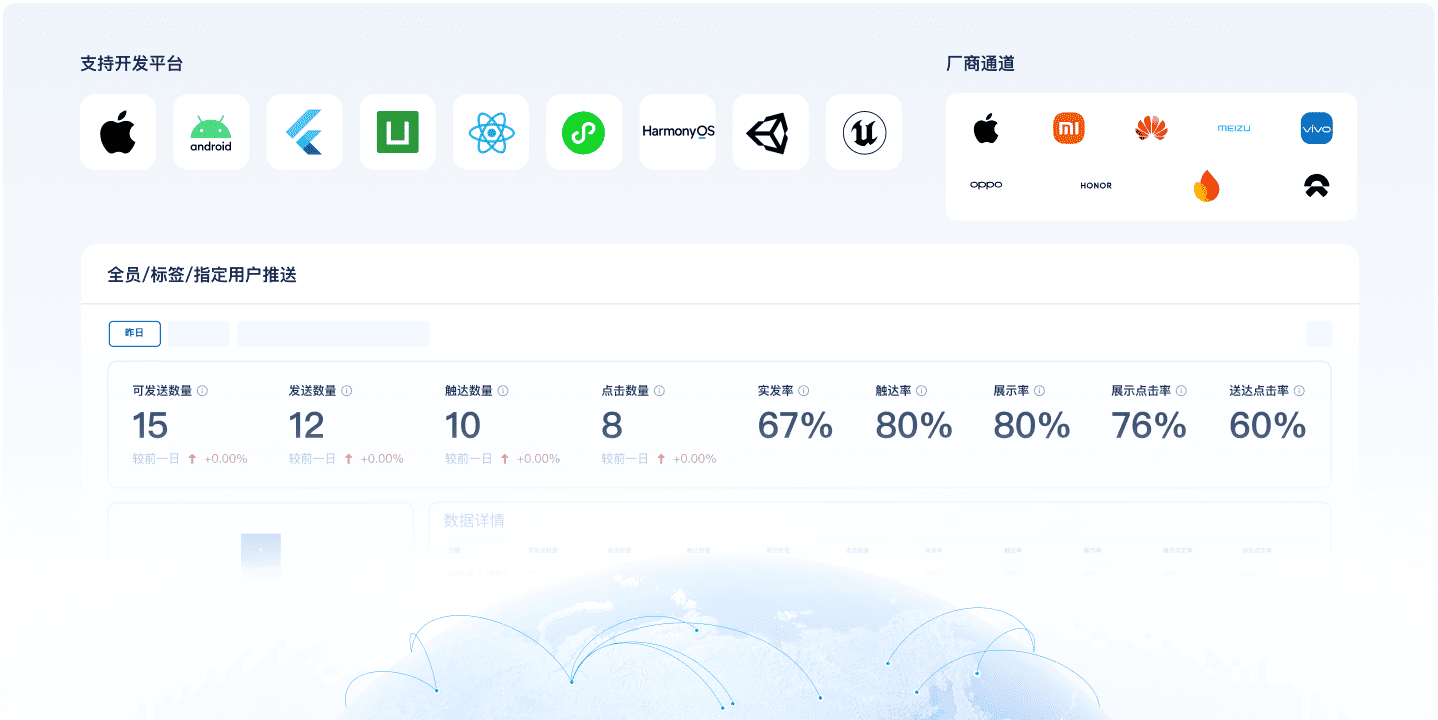This screenshot has height=720, width=1438.
Task: Click the 点击数量 value 8
Action: [x=612, y=426]
